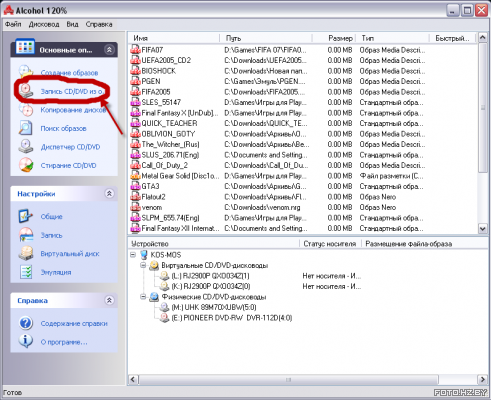Click the circled Запись CD/DVD icon

click(26, 91)
